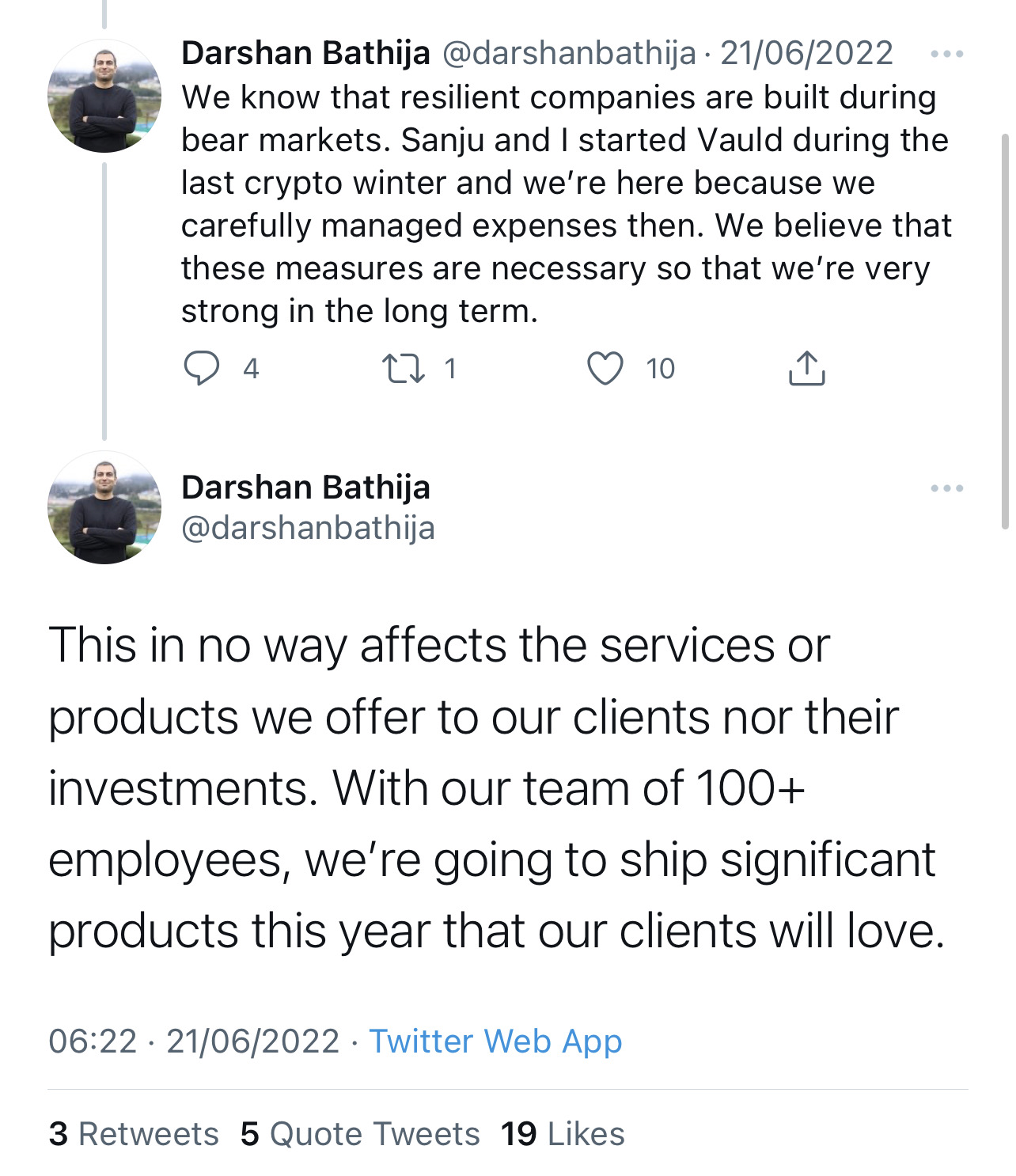
Task: Show the 19 Likes list
Action: 563,1134
